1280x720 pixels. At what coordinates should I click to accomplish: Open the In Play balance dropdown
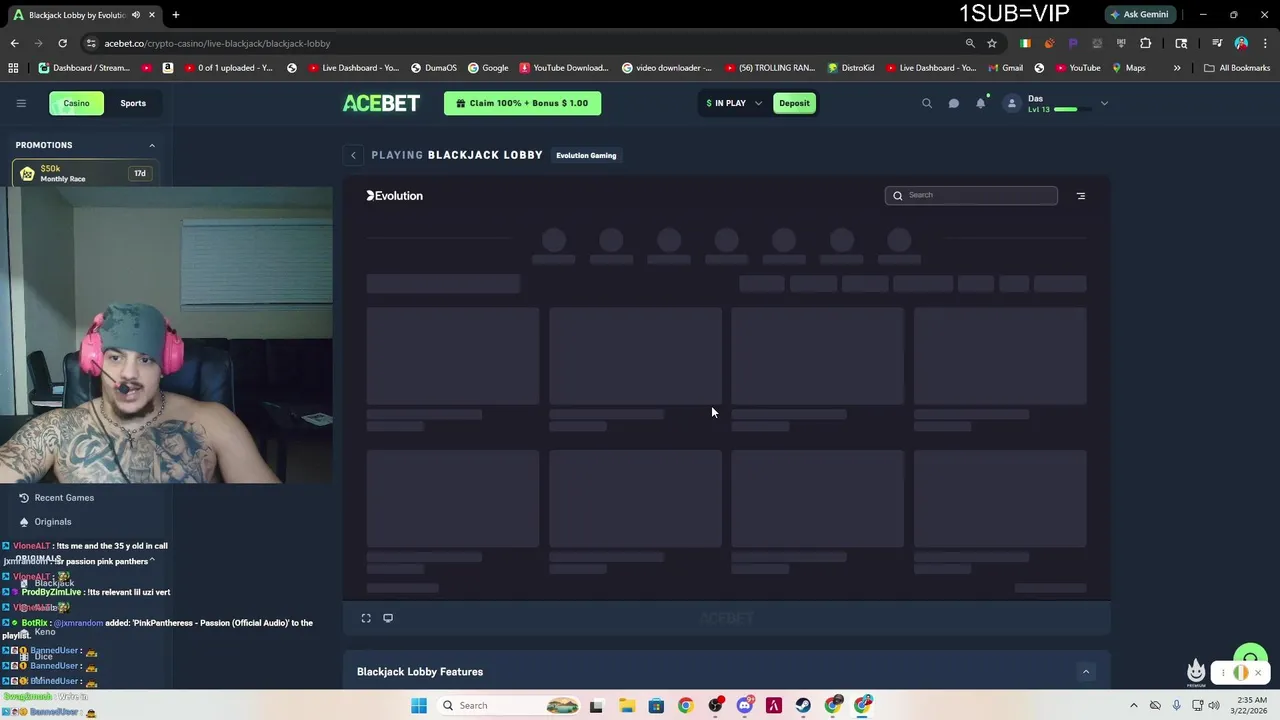734,103
